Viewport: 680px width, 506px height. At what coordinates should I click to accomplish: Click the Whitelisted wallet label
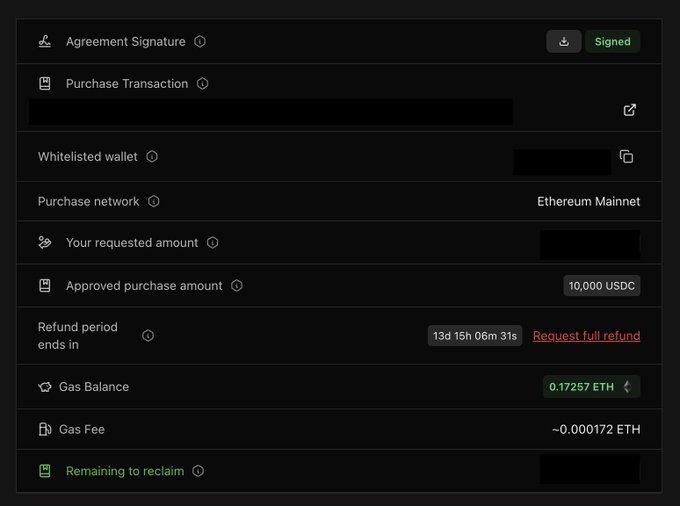pyautogui.click(x=88, y=157)
